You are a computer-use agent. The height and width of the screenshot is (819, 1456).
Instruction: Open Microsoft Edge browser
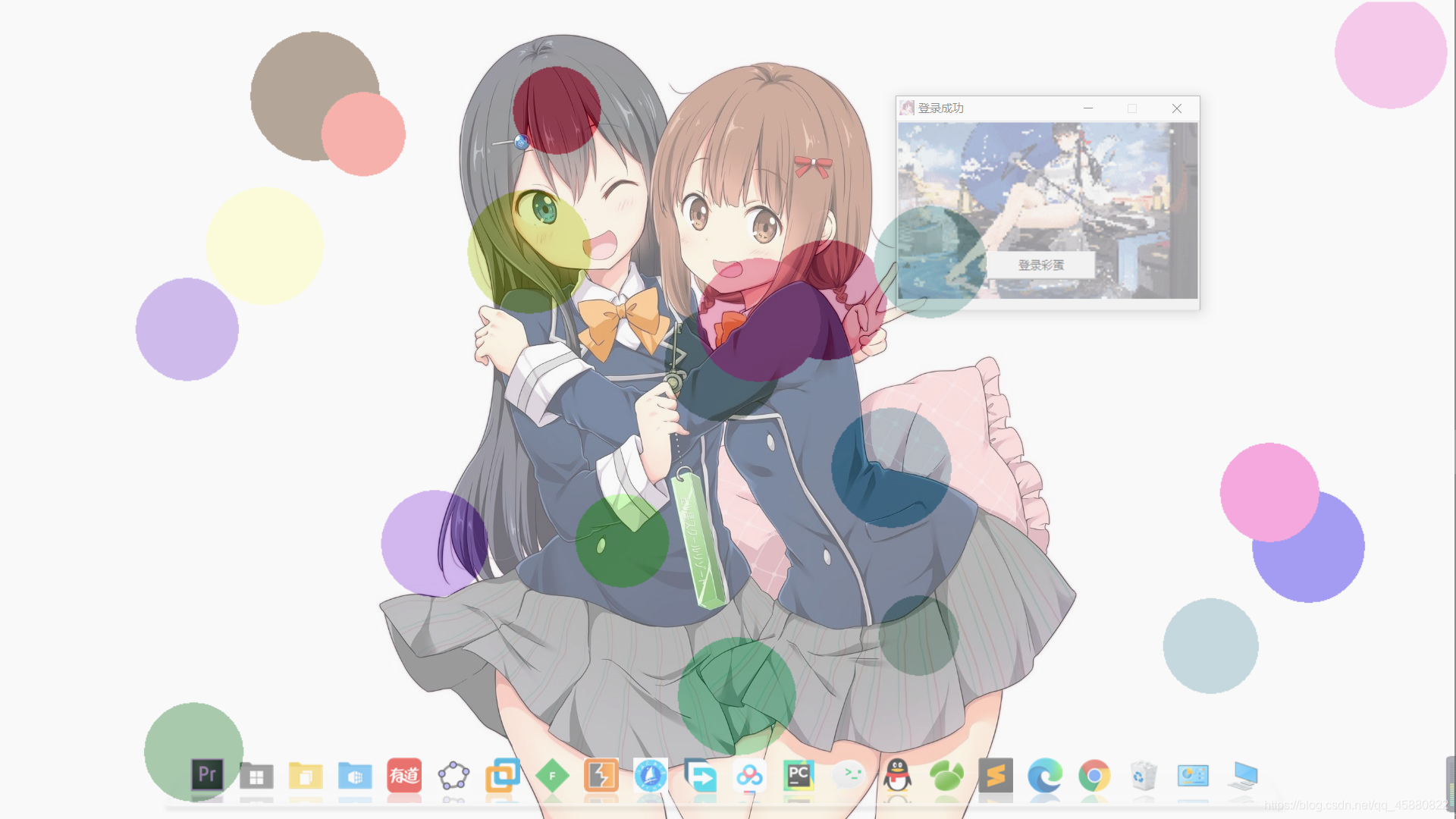[x=1045, y=777]
